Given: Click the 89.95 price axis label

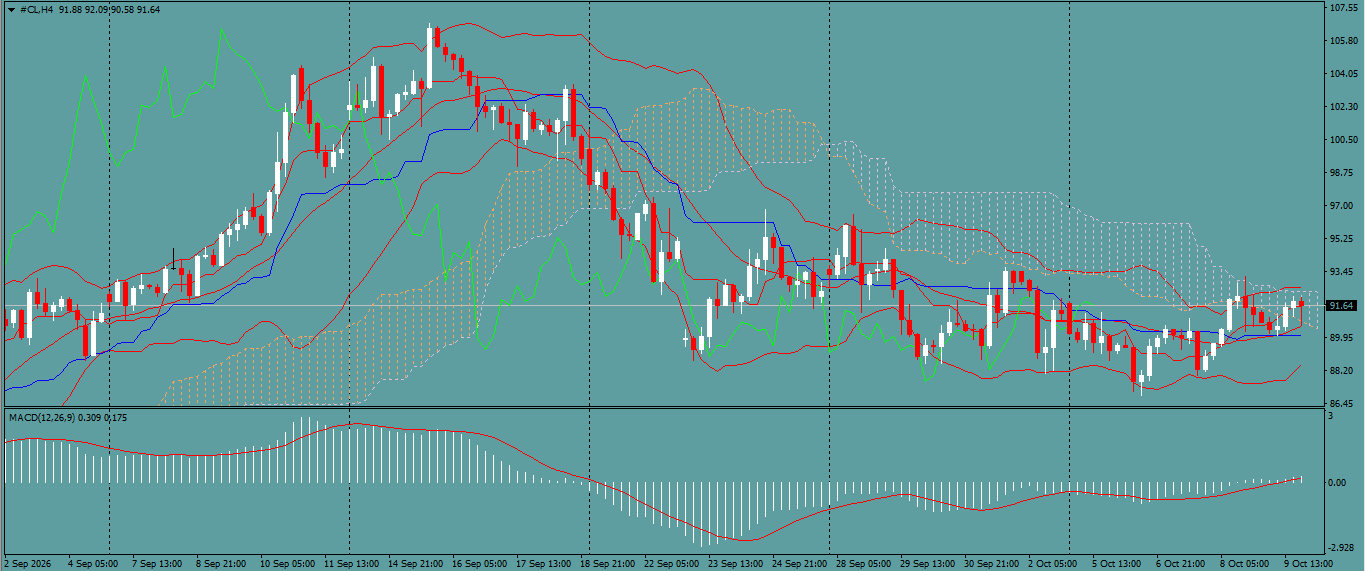Looking at the screenshot, I should point(1341,338).
